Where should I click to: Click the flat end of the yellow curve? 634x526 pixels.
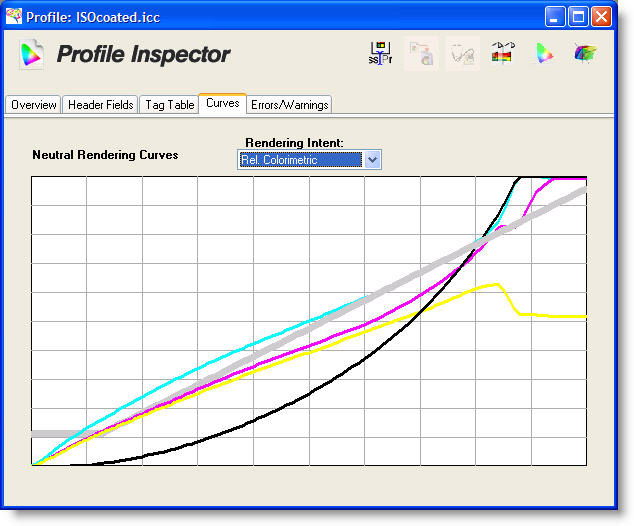(x=560, y=316)
